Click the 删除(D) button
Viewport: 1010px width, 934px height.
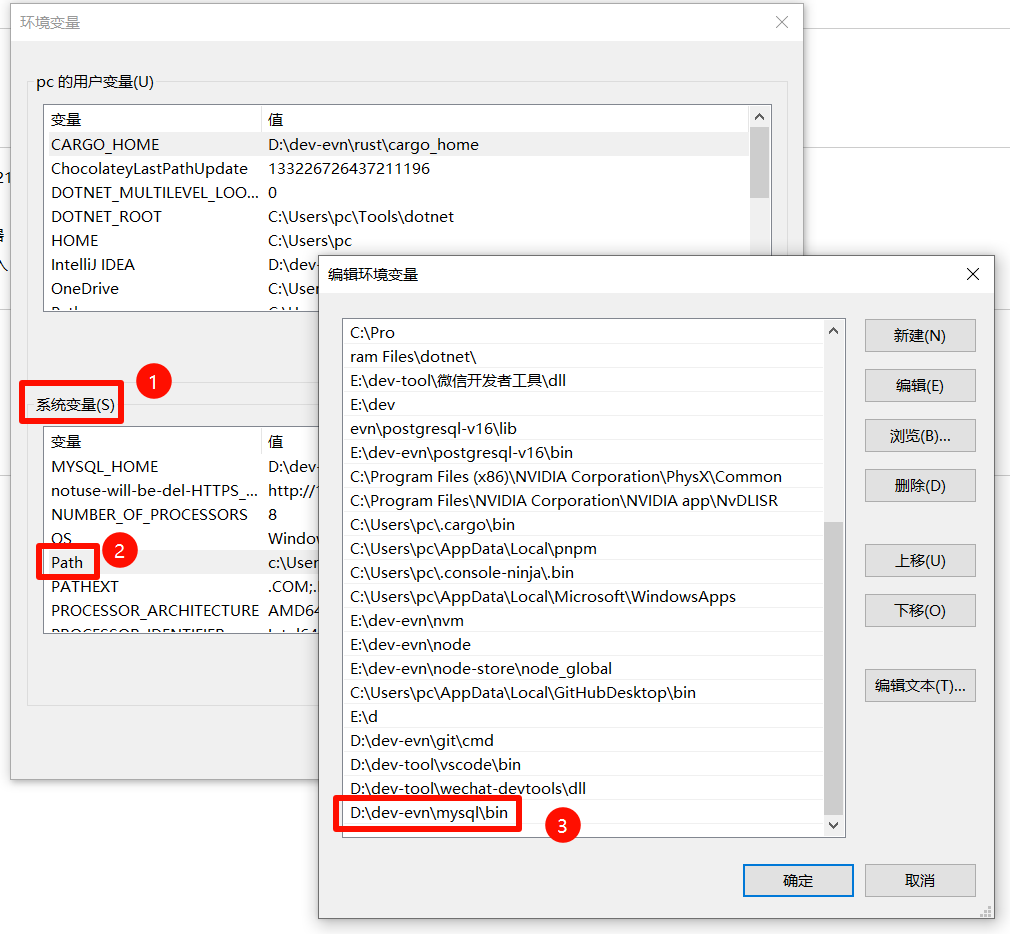click(919, 486)
